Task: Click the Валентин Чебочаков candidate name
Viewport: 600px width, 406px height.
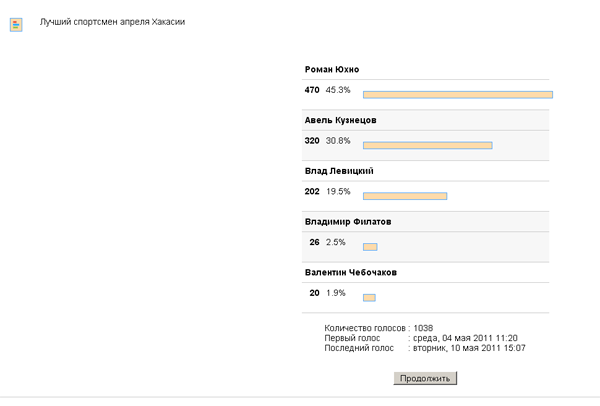Action: click(351, 272)
